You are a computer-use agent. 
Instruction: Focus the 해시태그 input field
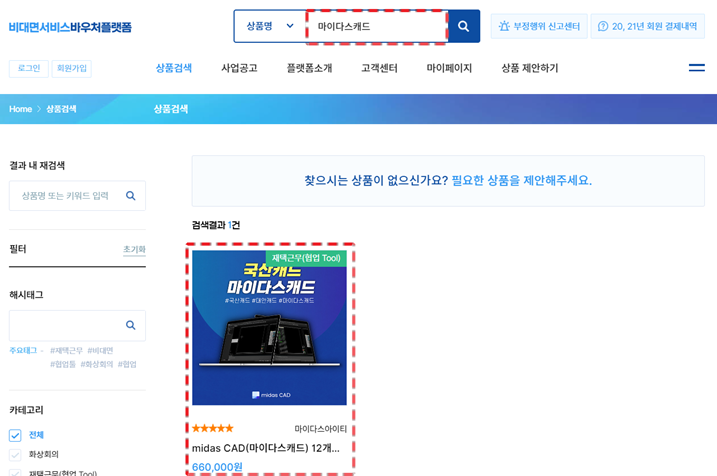pos(77,326)
